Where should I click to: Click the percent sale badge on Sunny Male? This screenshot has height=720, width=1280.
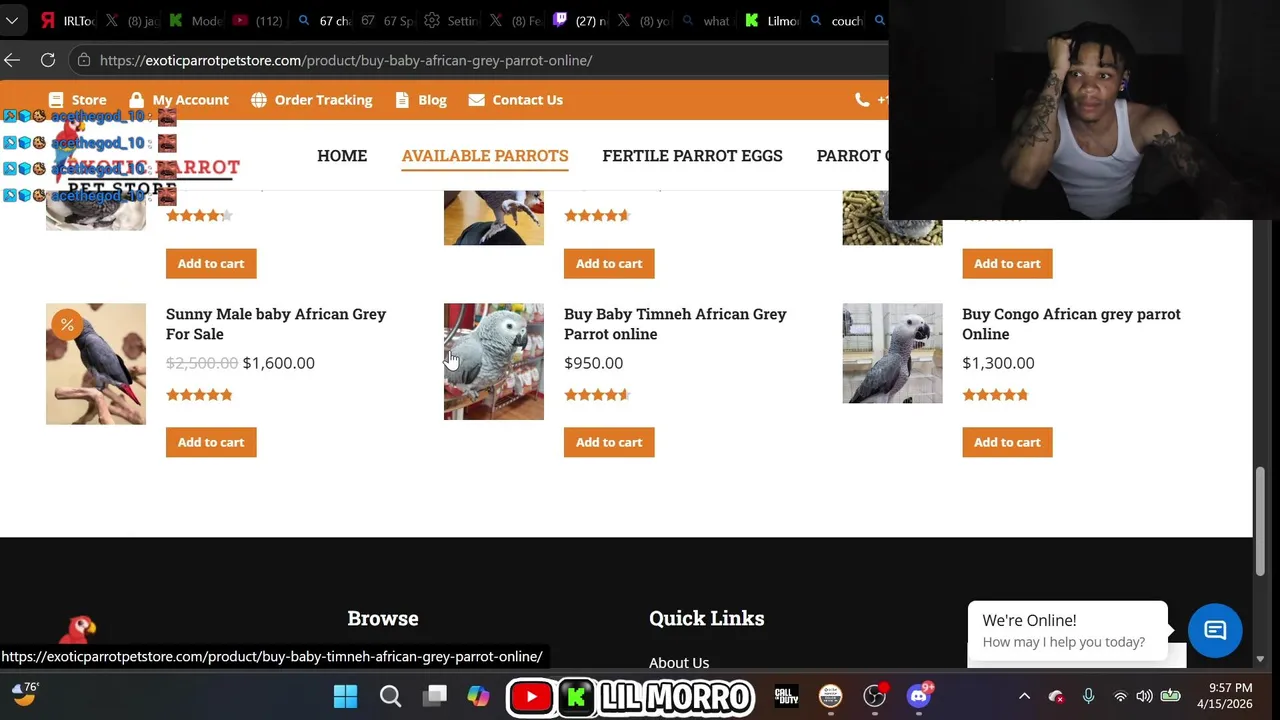coord(67,324)
